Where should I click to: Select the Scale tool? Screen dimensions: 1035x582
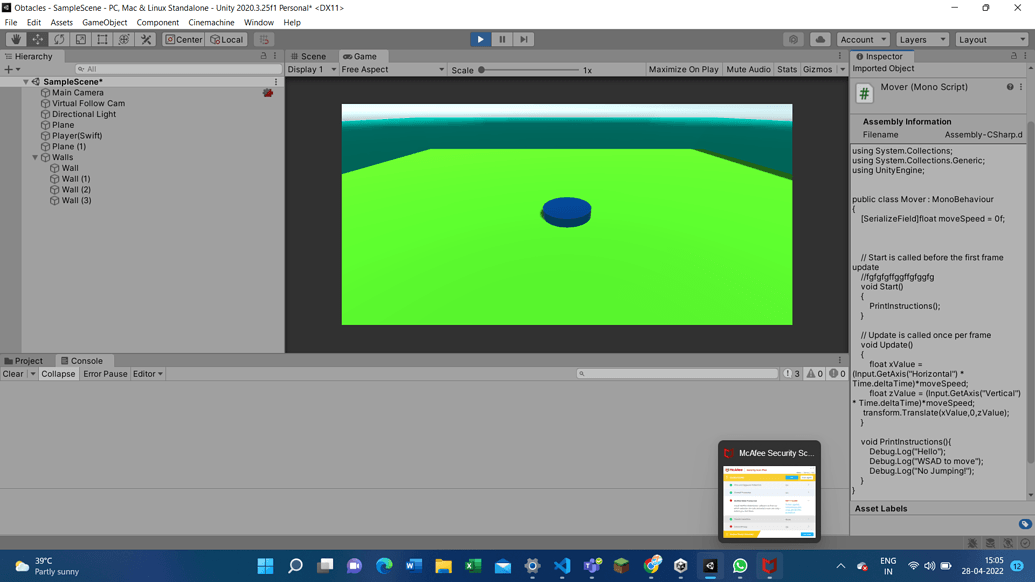[80, 39]
